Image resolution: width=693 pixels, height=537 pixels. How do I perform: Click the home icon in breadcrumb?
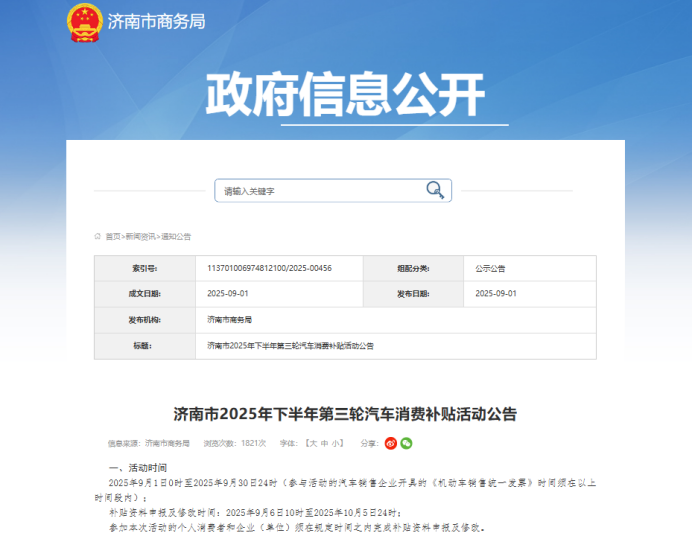pyautogui.click(x=98, y=236)
